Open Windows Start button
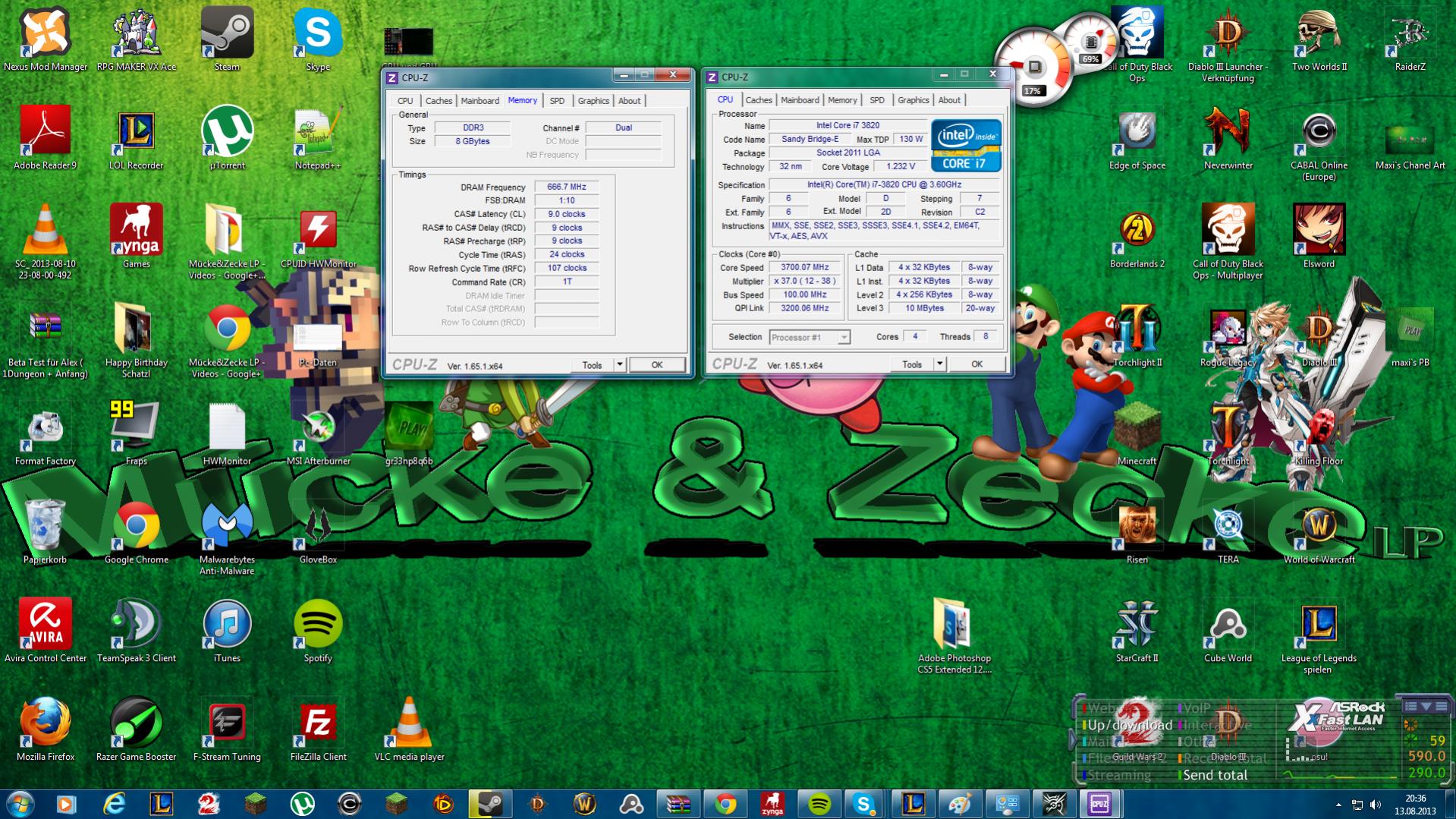 point(20,804)
